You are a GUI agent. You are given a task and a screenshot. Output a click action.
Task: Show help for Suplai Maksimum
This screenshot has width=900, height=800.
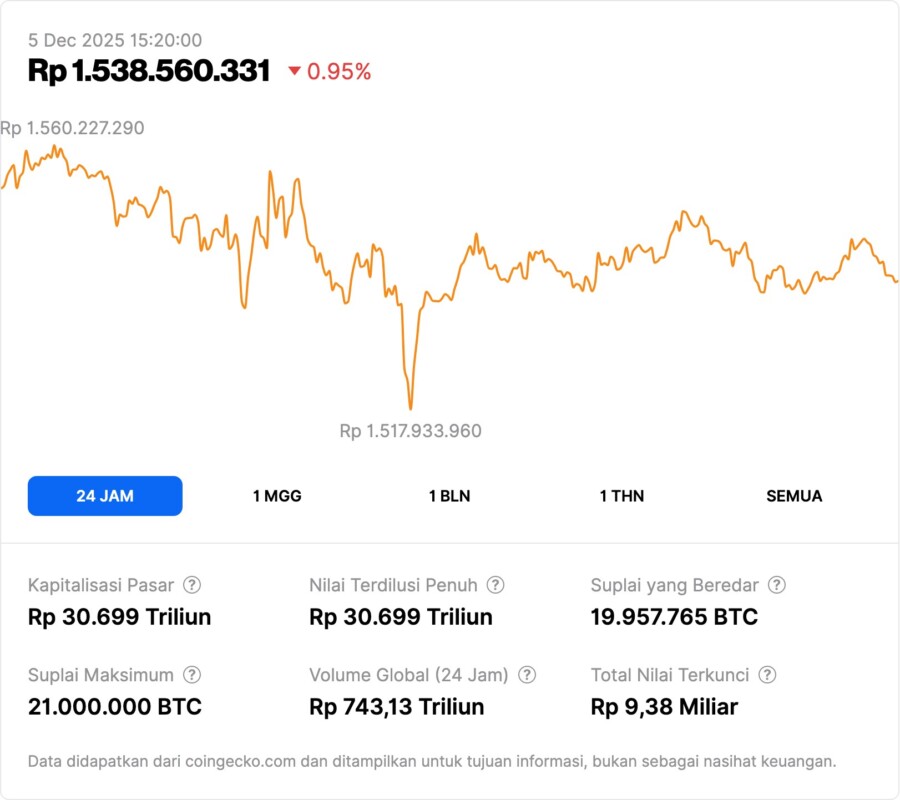click(192, 675)
